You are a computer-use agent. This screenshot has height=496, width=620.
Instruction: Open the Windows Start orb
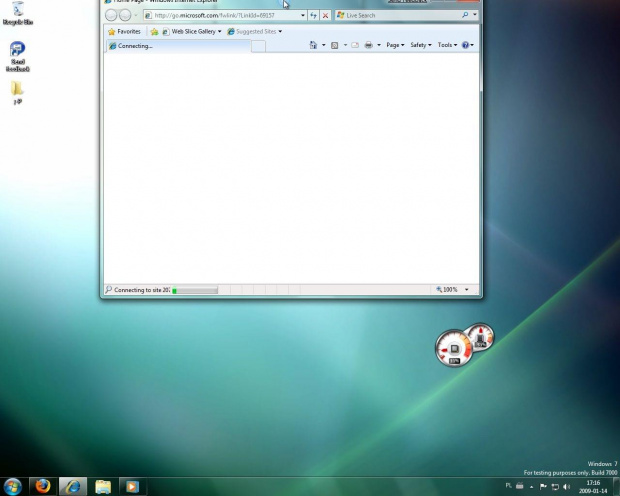click(13, 487)
